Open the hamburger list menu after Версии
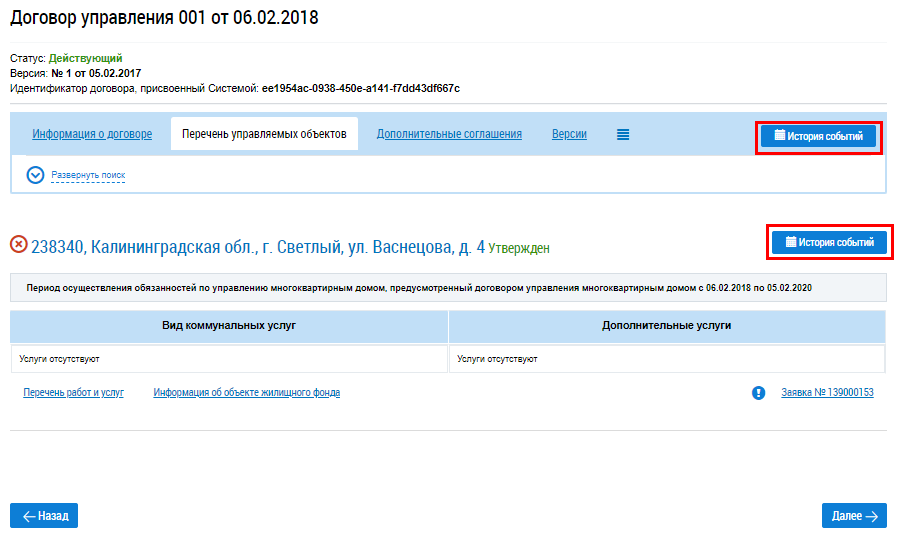 [623, 134]
